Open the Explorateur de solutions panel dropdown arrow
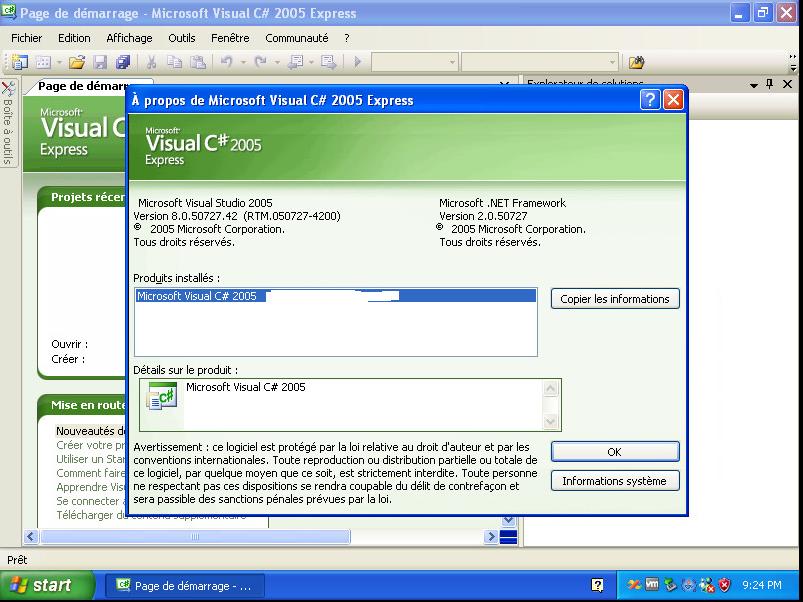Viewport: 803px width, 602px height. click(x=753, y=85)
